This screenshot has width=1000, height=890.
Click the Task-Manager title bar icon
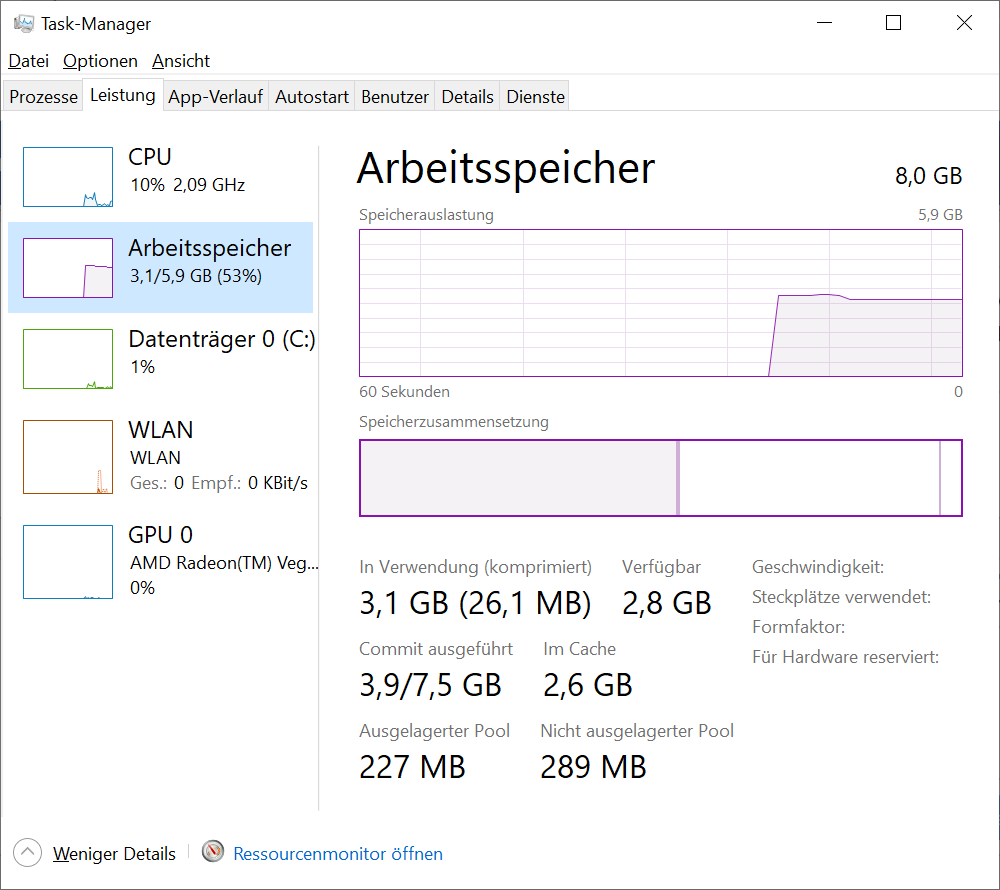coord(24,23)
